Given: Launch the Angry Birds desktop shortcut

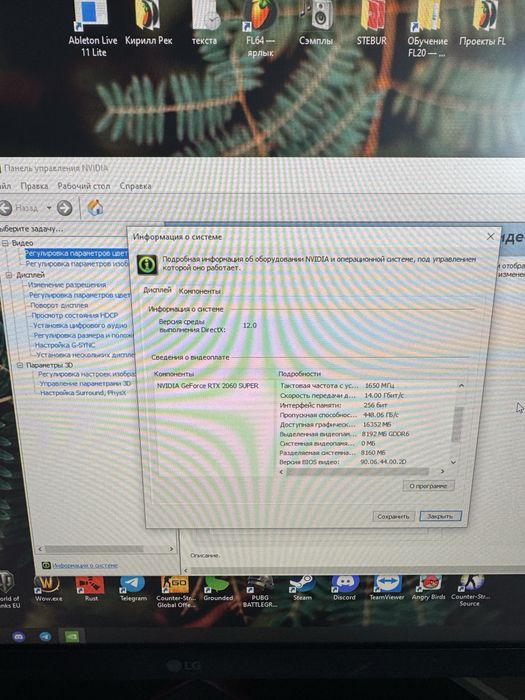Looking at the screenshot, I should click(429, 589).
